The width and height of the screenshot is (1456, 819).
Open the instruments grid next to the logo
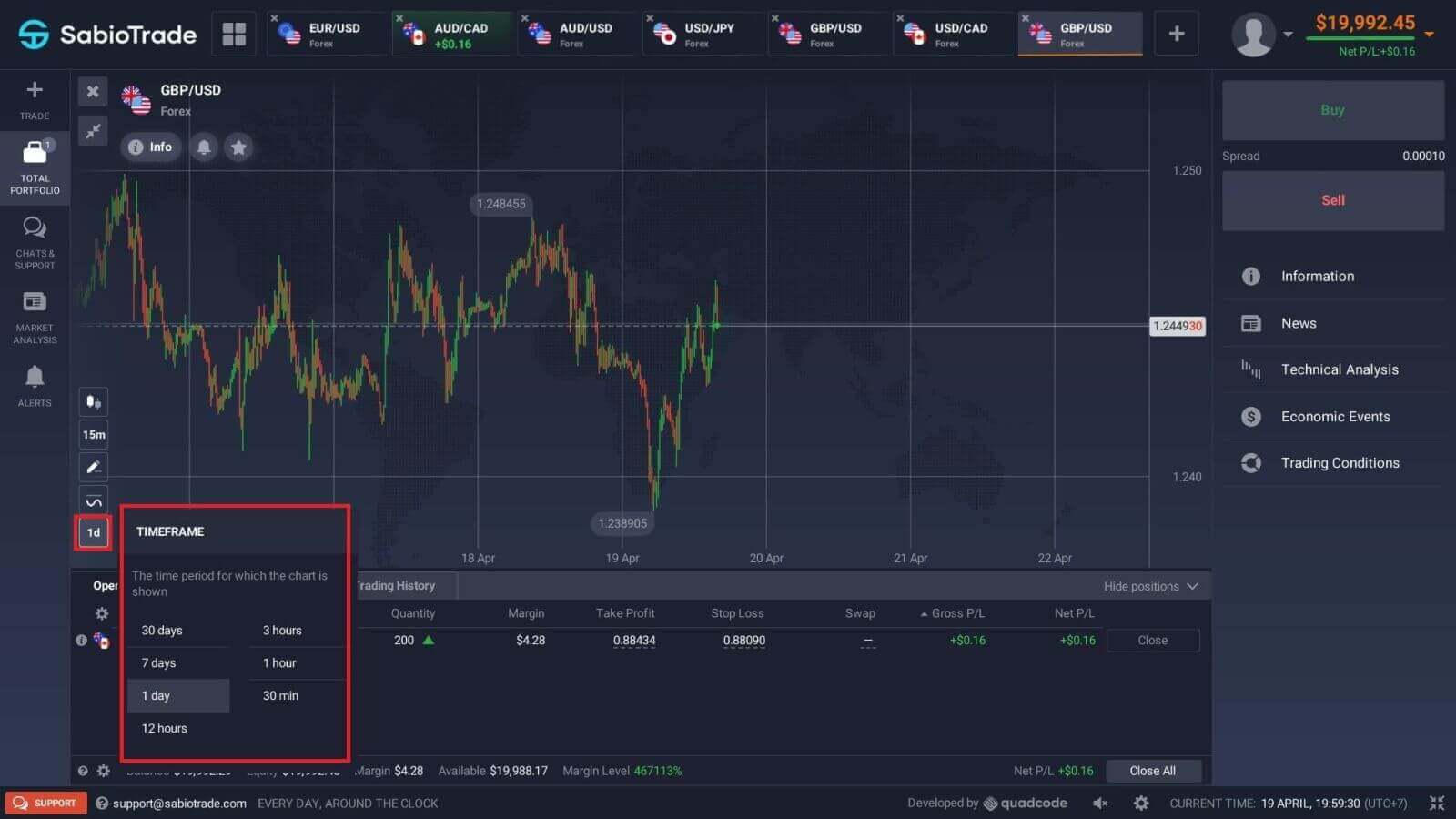tap(234, 33)
